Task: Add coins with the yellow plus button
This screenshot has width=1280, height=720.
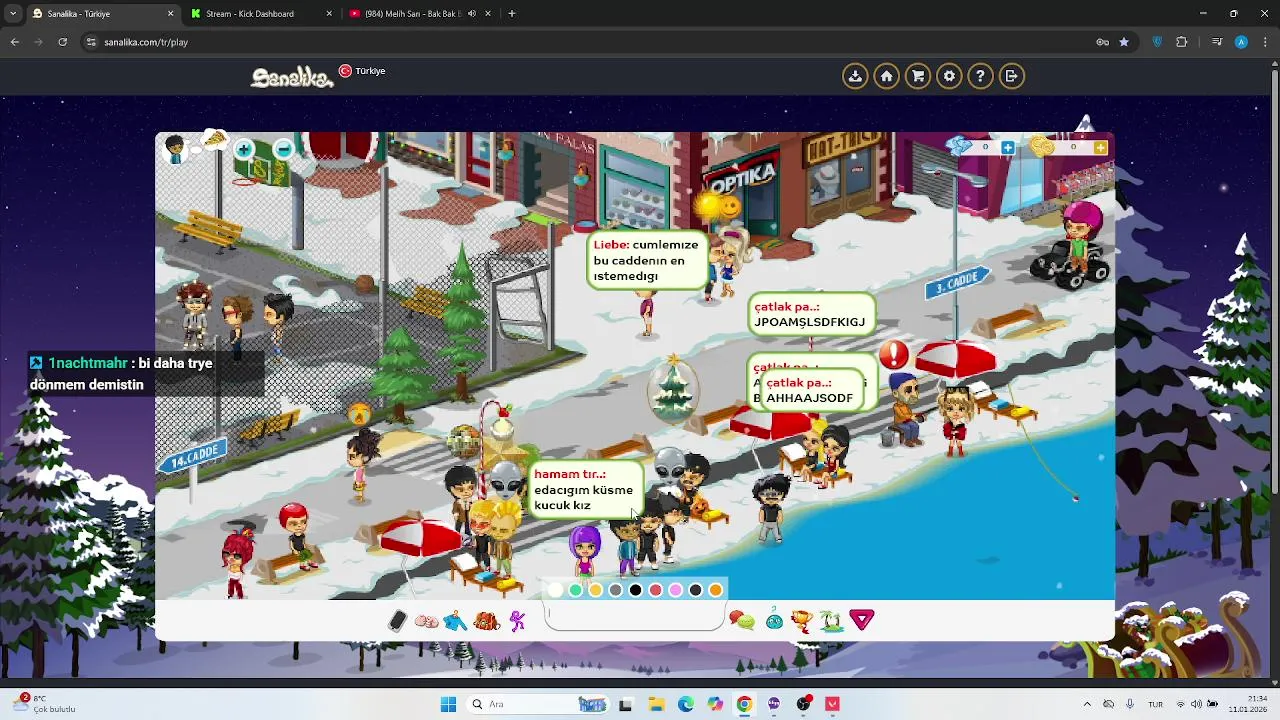Action: (1100, 148)
